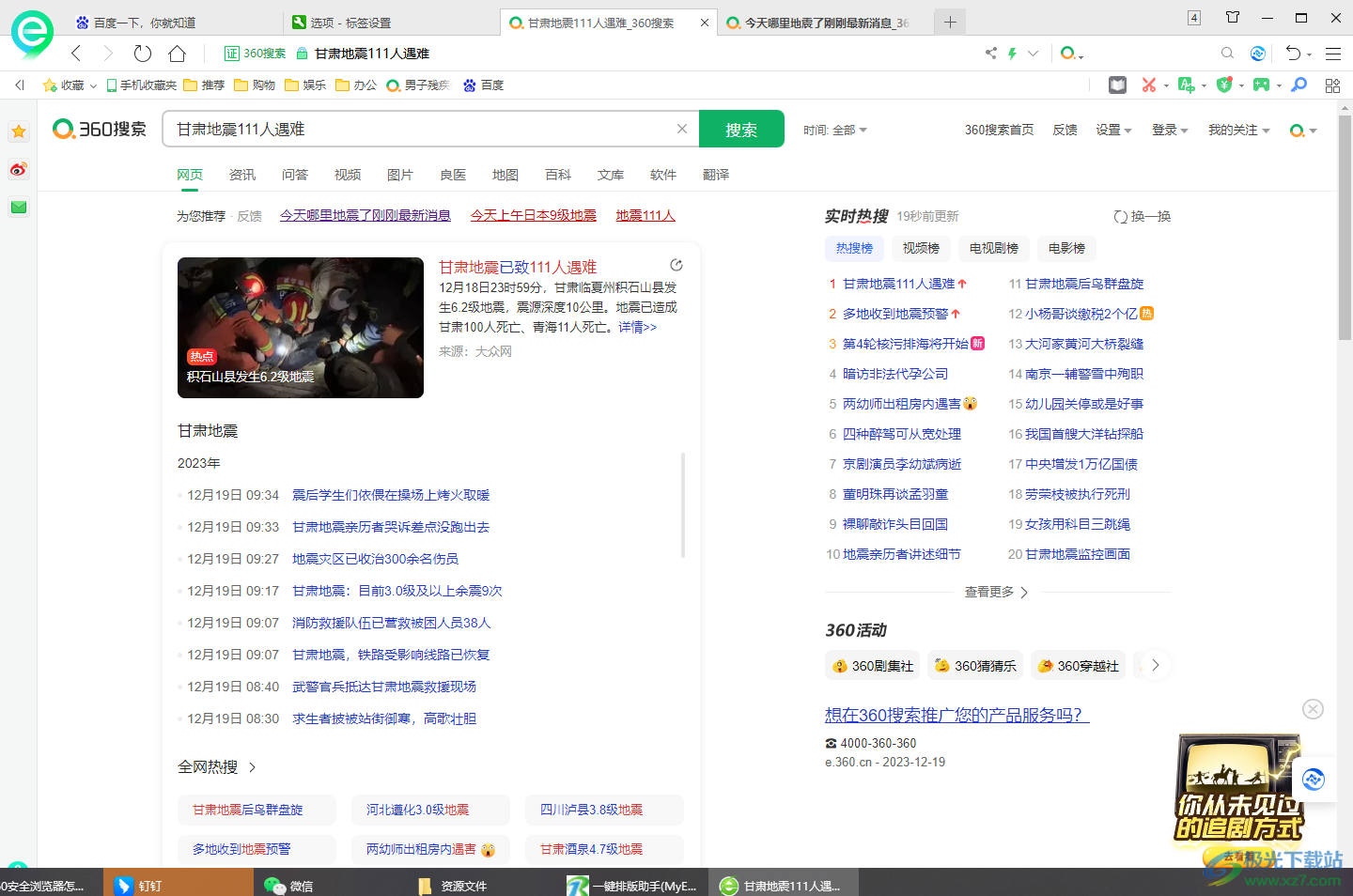
Task: Open the undo-close history dropdown arrow
Action: [x=1308, y=54]
